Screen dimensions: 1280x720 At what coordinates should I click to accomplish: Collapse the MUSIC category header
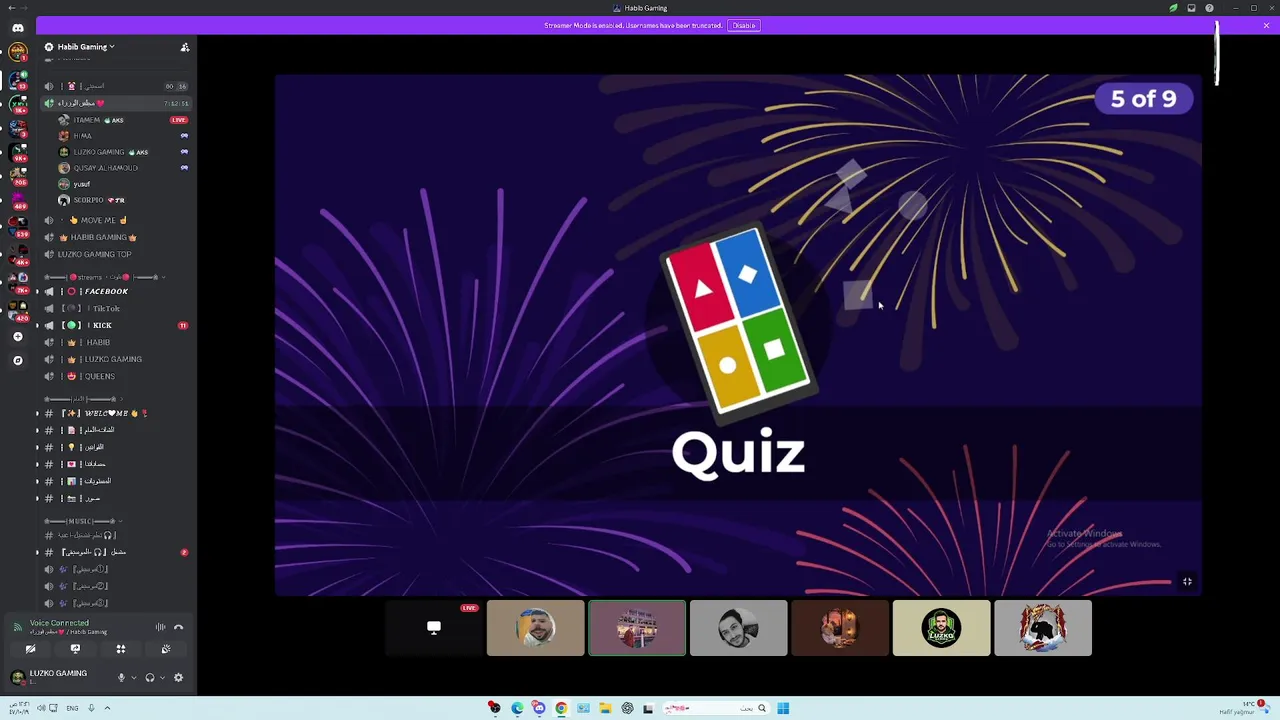[84, 521]
